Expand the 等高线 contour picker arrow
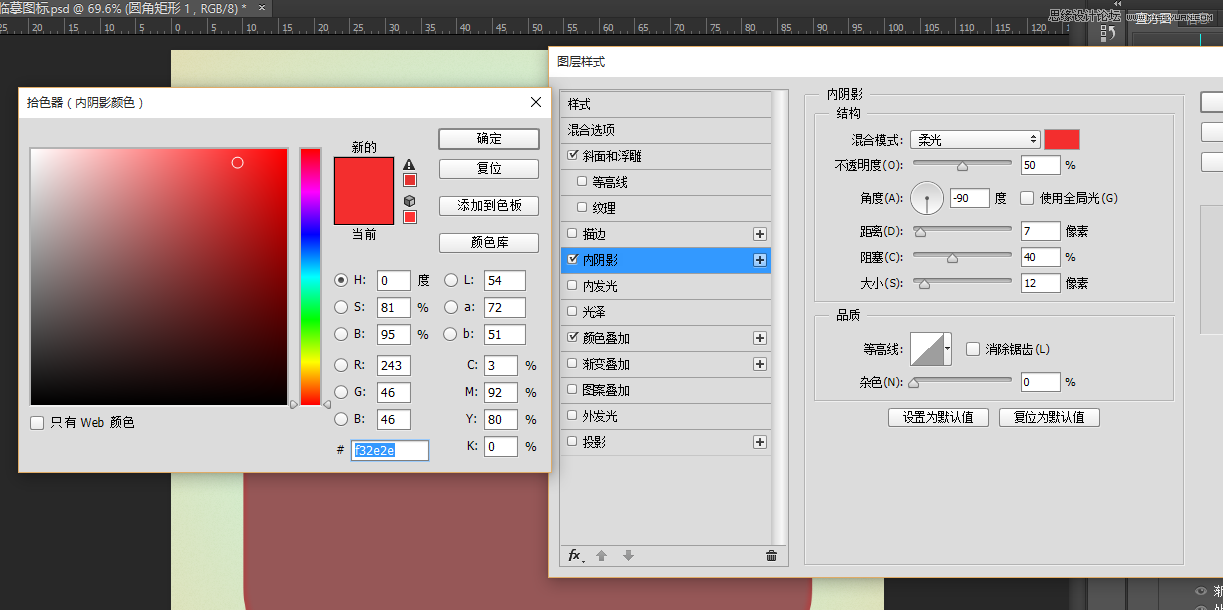Viewport: 1223px width, 610px height. 947,349
